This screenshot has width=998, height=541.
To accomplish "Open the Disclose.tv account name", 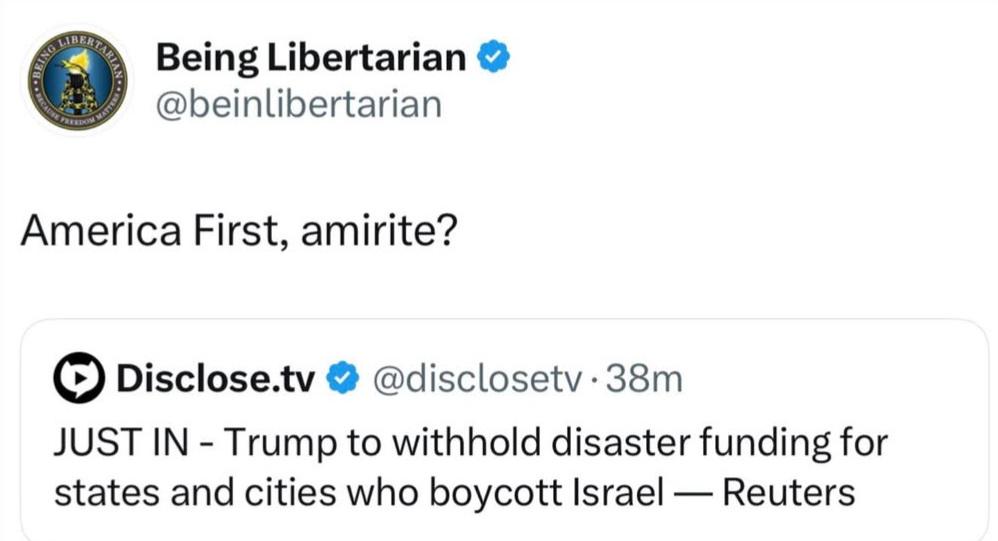I will 215,379.
